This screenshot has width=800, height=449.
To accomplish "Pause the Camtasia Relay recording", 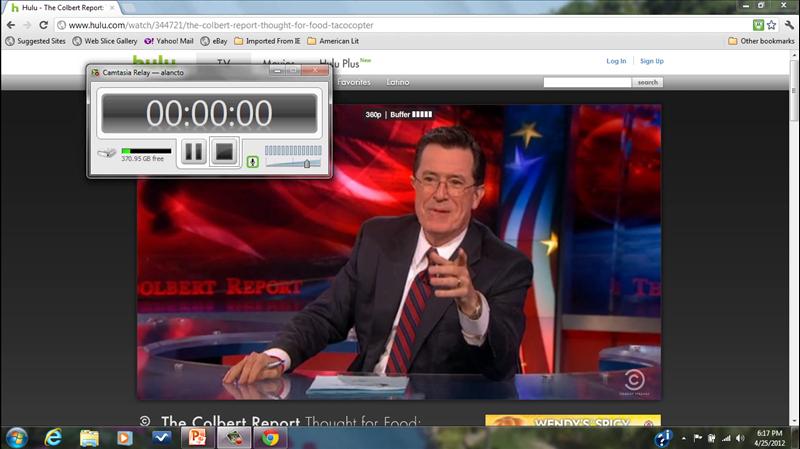I will click(x=193, y=152).
